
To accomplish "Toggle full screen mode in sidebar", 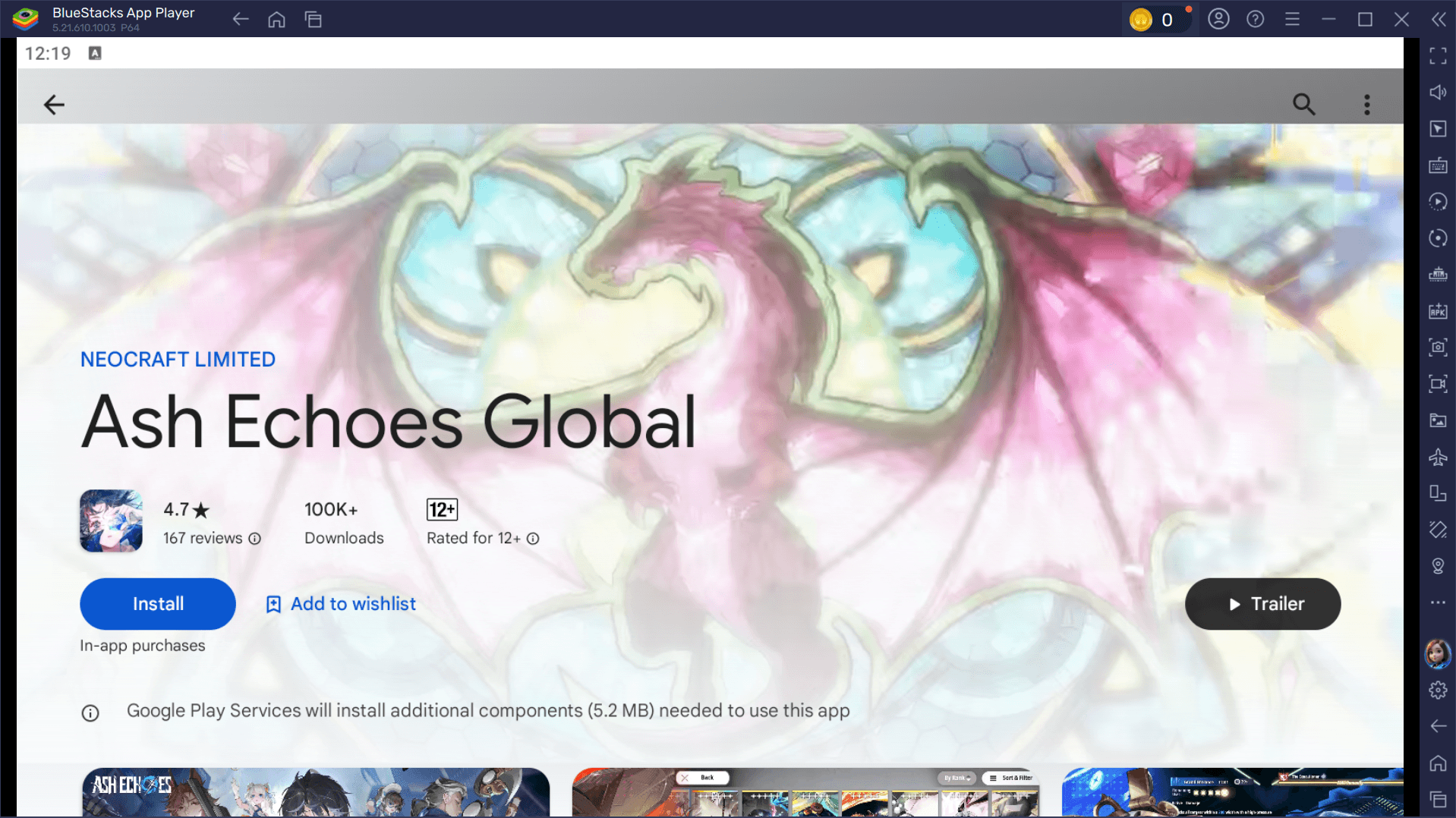I will [x=1438, y=56].
